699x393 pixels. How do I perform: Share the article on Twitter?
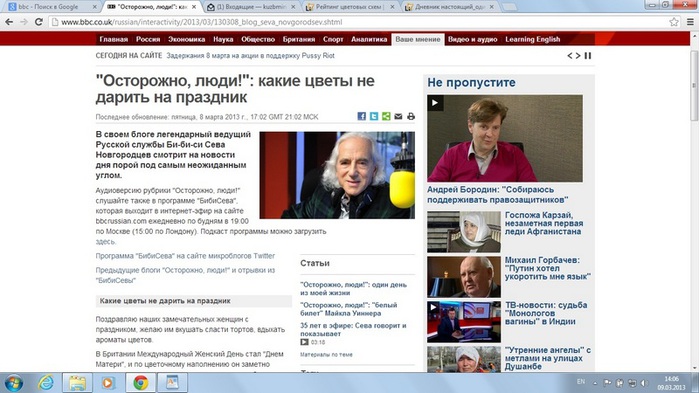coord(374,116)
